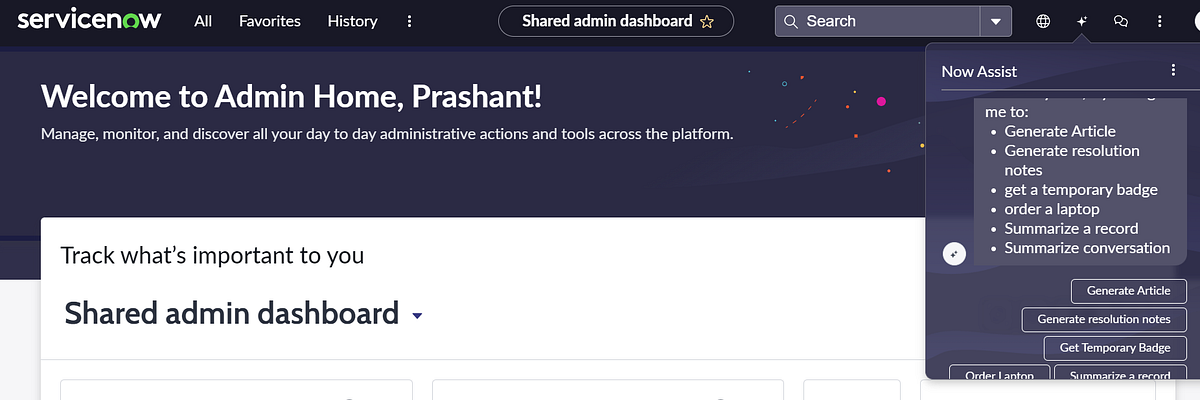Click the ServiceNow logo
The image size is (1200, 400).
(x=89, y=21)
